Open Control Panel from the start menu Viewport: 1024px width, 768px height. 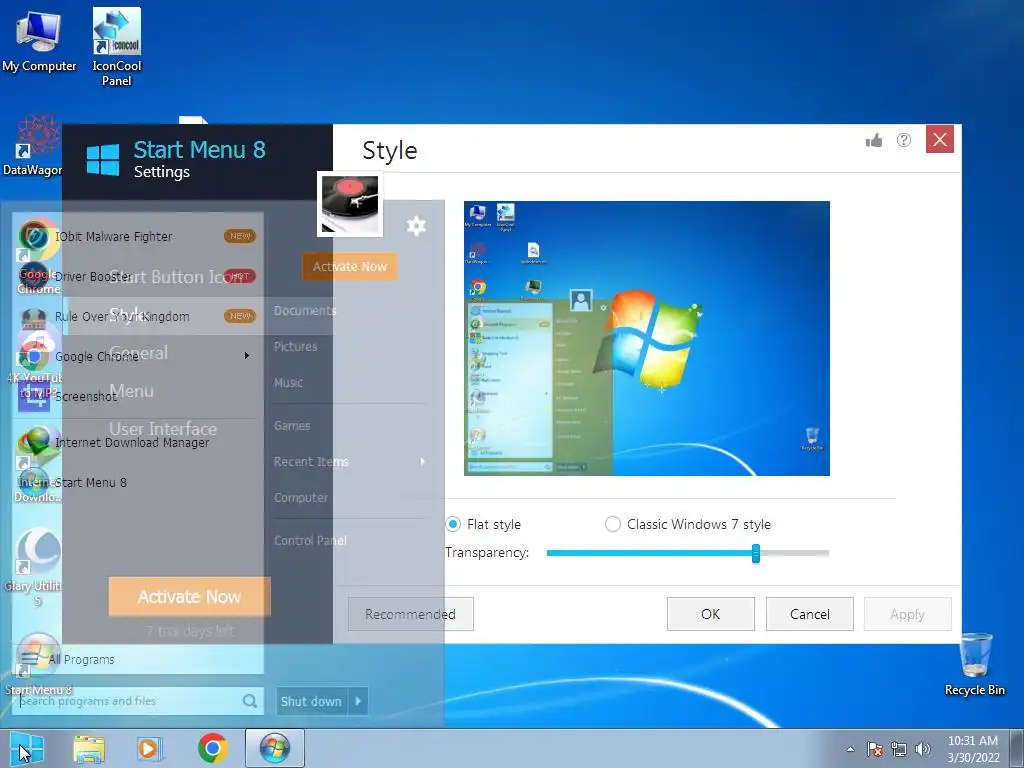(x=310, y=541)
